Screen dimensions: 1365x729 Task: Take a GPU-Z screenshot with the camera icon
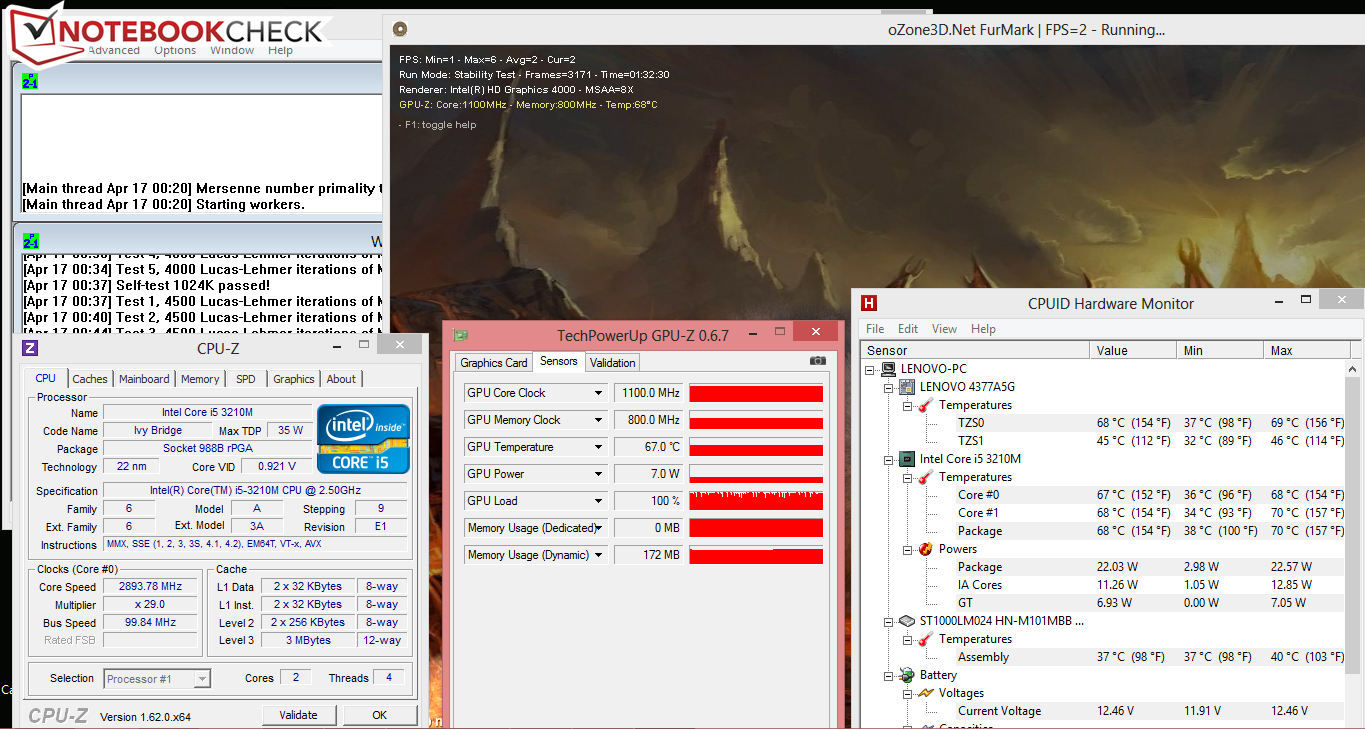[818, 361]
